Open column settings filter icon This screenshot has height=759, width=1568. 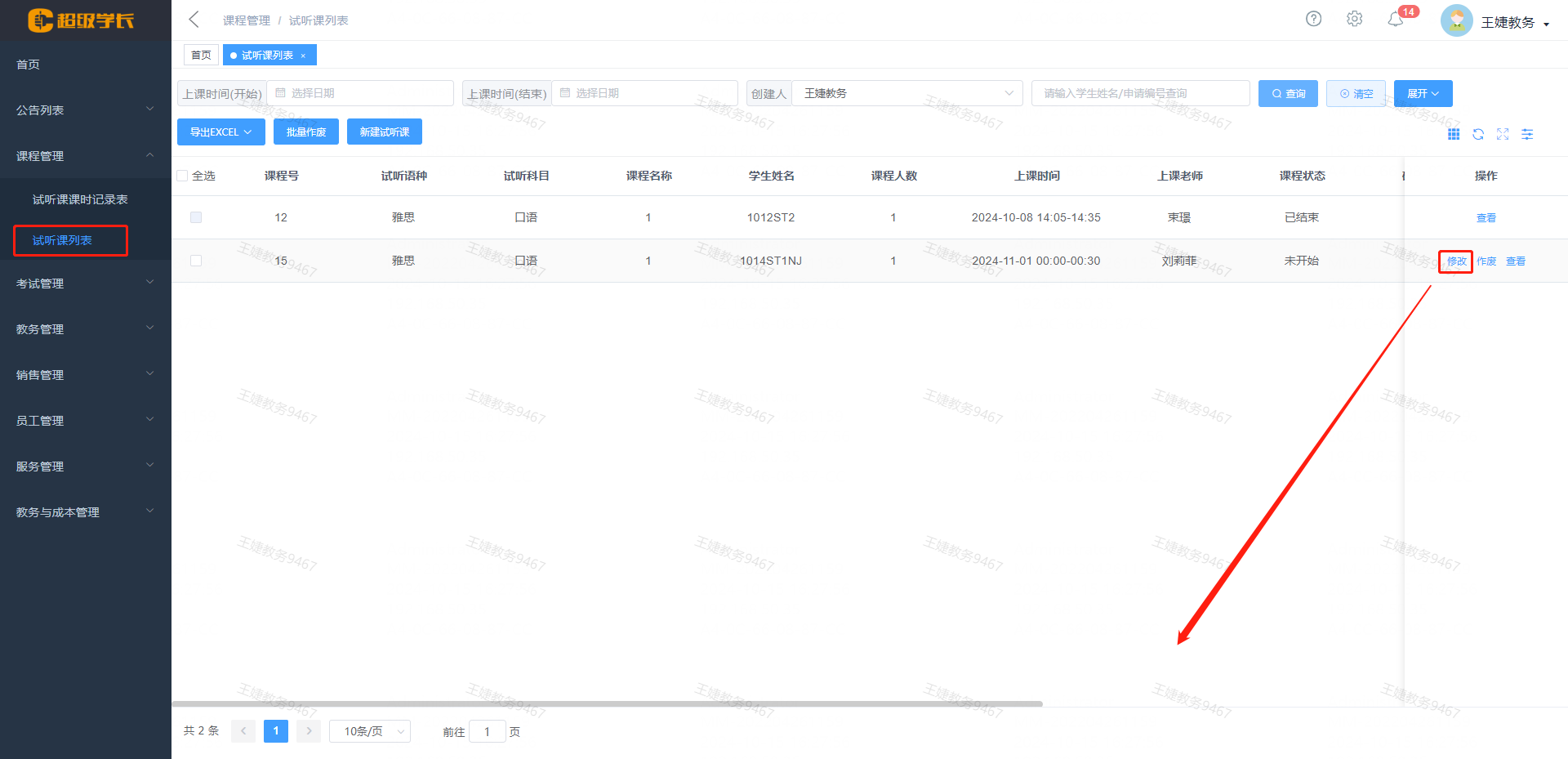point(1527,134)
